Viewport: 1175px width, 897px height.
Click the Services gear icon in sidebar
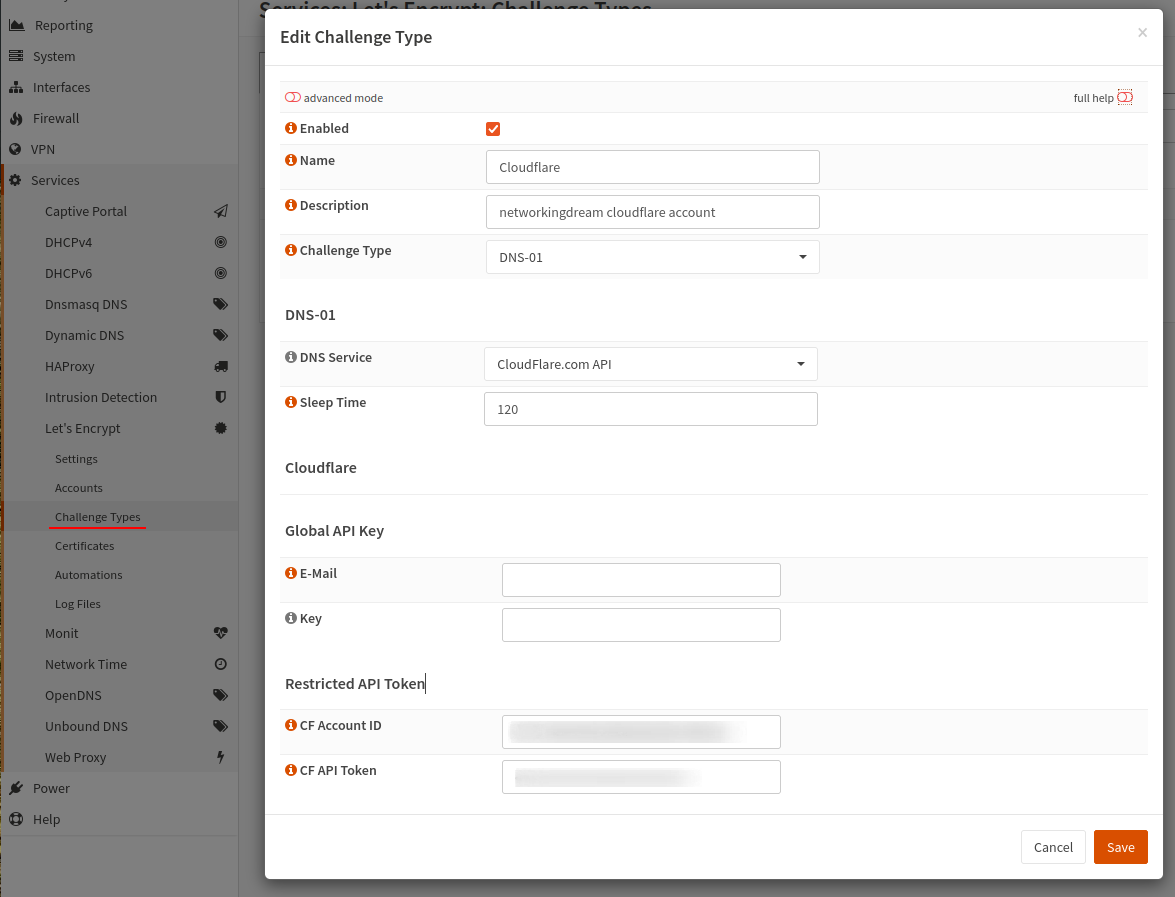pos(15,181)
